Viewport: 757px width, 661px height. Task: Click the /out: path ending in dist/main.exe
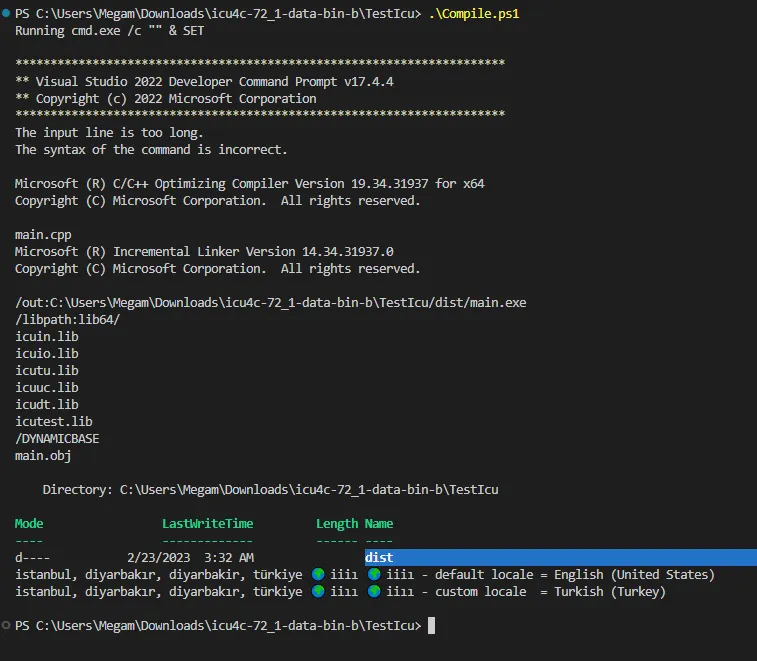tap(271, 303)
